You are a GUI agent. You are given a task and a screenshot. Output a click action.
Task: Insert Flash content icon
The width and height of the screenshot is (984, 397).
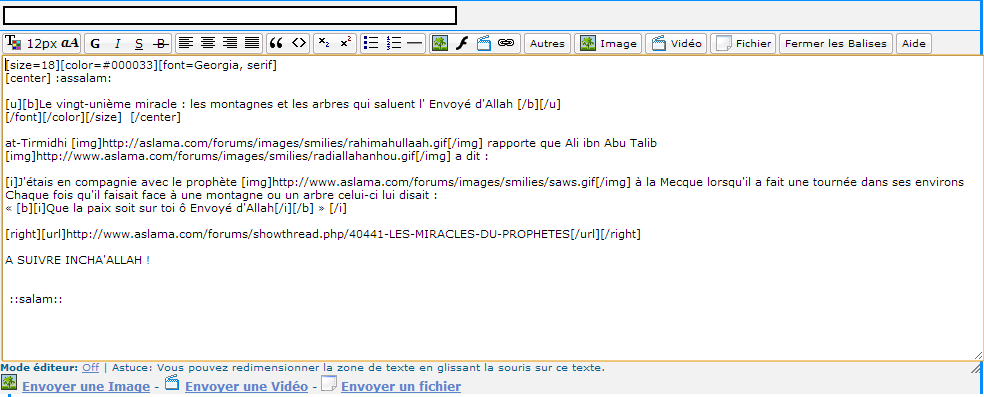(461, 43)
